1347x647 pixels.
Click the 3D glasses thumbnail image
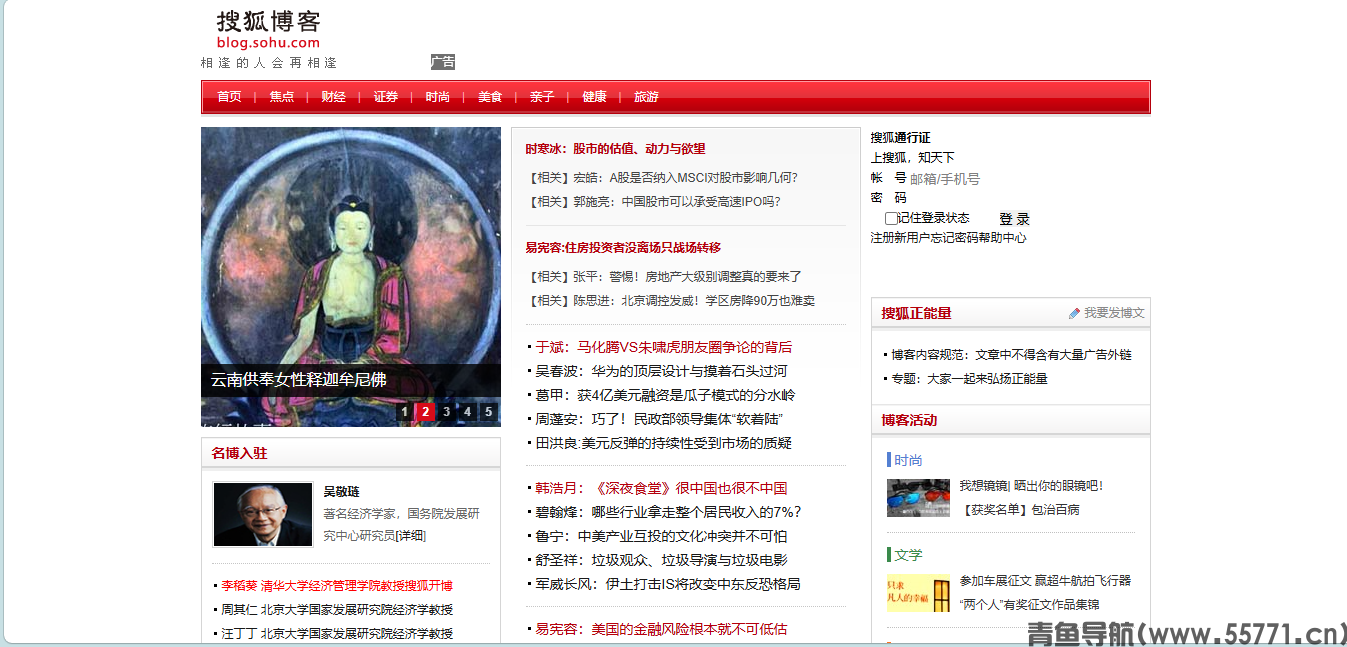coord(918,498)
